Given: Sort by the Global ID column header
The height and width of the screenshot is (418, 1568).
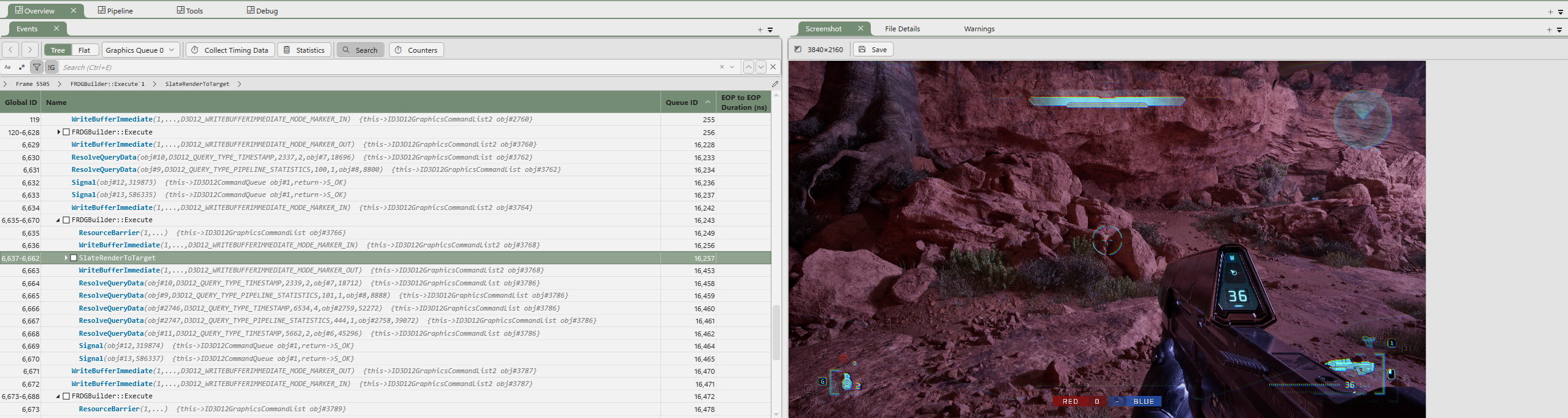Looking at the screenshot, I should pos(21,102).
